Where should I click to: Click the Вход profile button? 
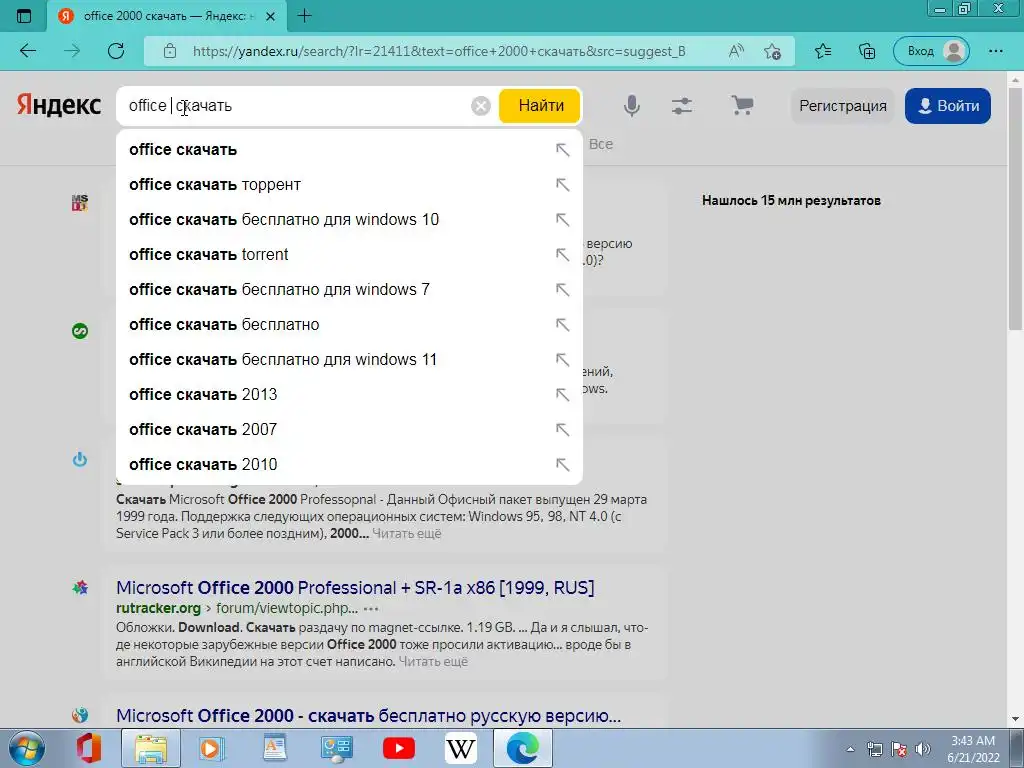coord(932,51)
